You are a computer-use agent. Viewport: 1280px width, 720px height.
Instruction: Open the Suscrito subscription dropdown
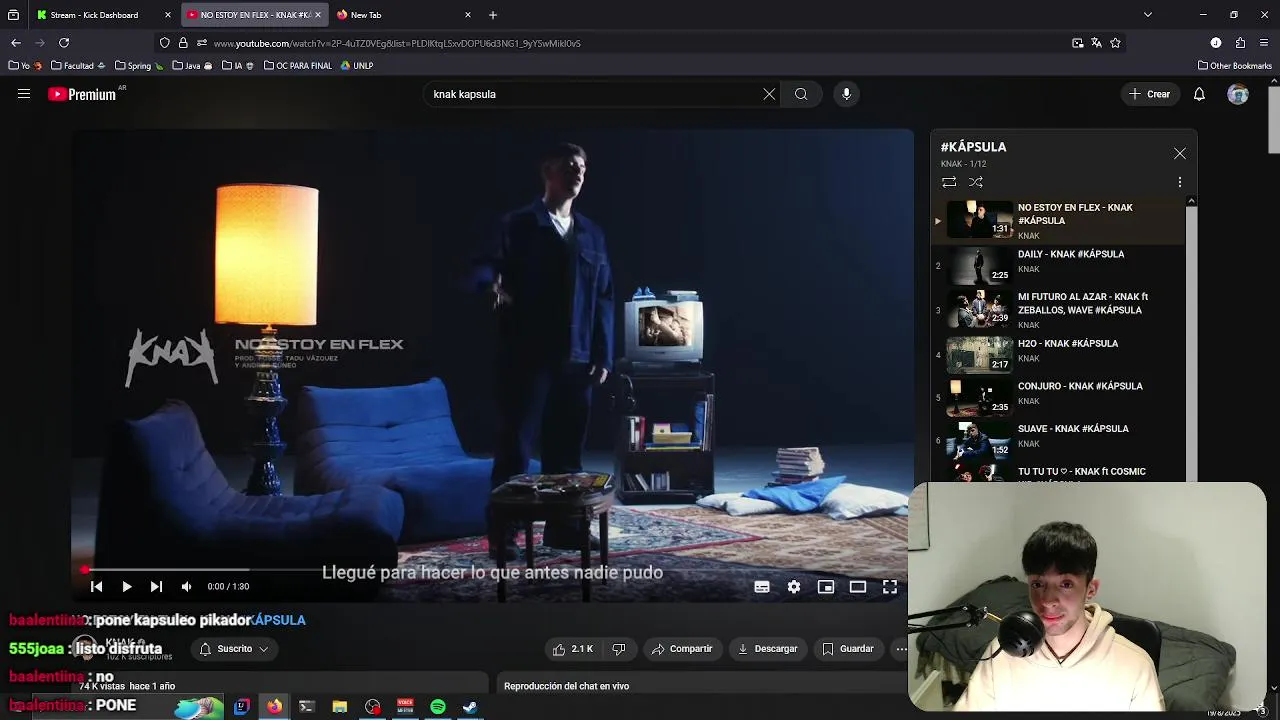coord(234,649)
